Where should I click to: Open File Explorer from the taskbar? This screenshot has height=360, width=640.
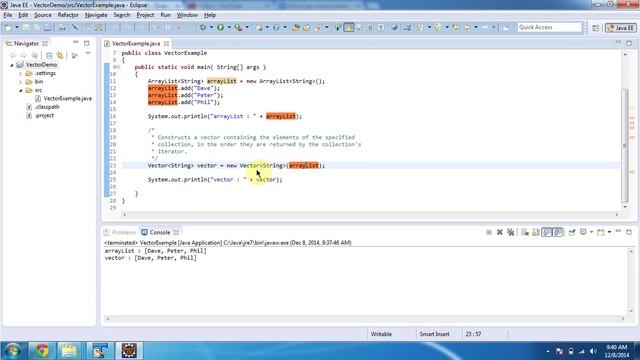69,351
